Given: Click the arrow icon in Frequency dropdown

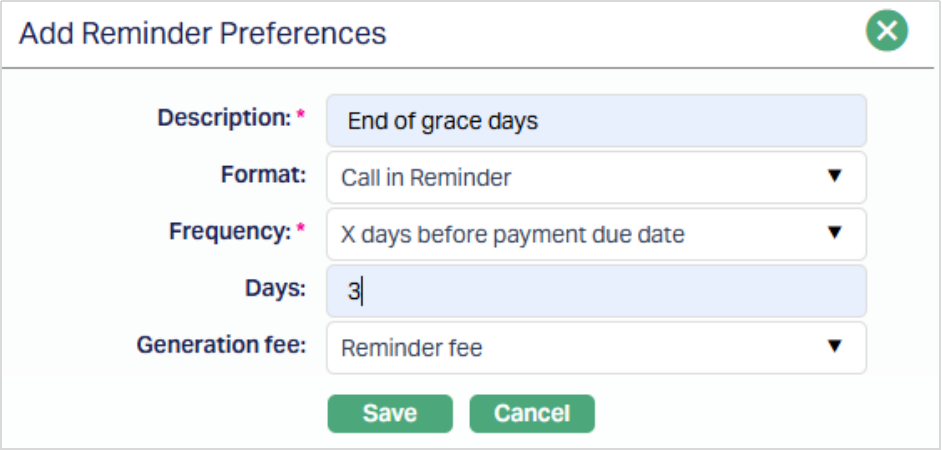Looking at the screenshot, I should click(x=835, y=234).
